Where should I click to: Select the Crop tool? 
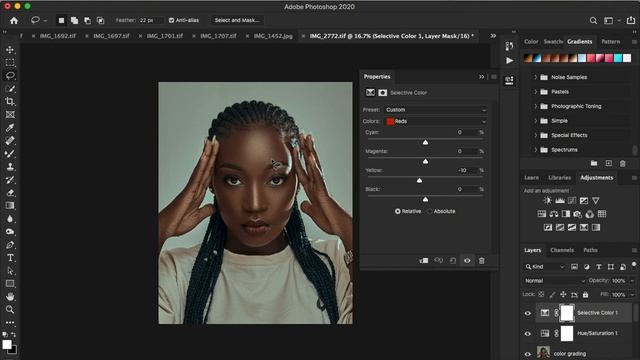pyautogui.click(x=10, y=102)
